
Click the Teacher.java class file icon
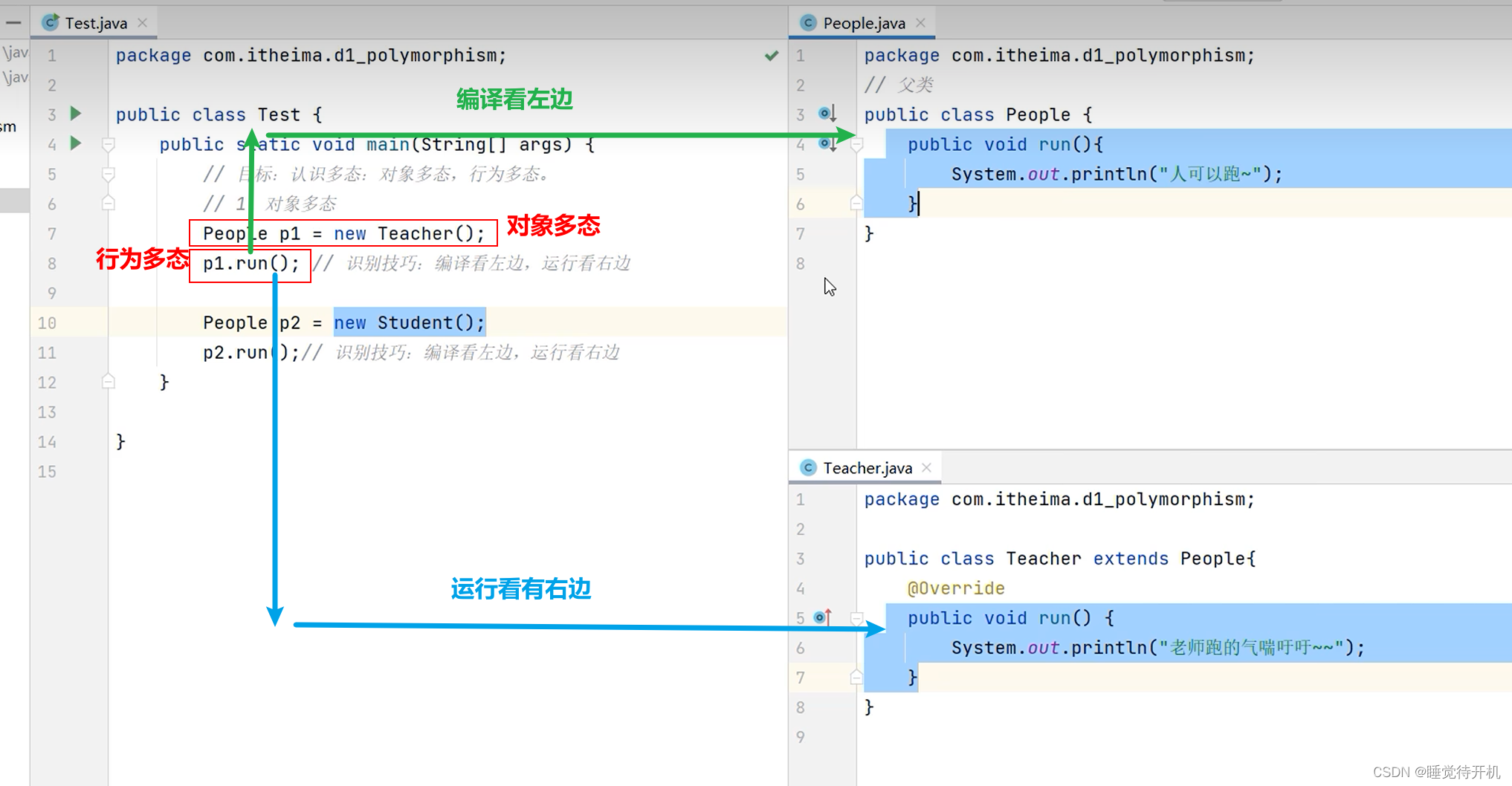point(808,468)
